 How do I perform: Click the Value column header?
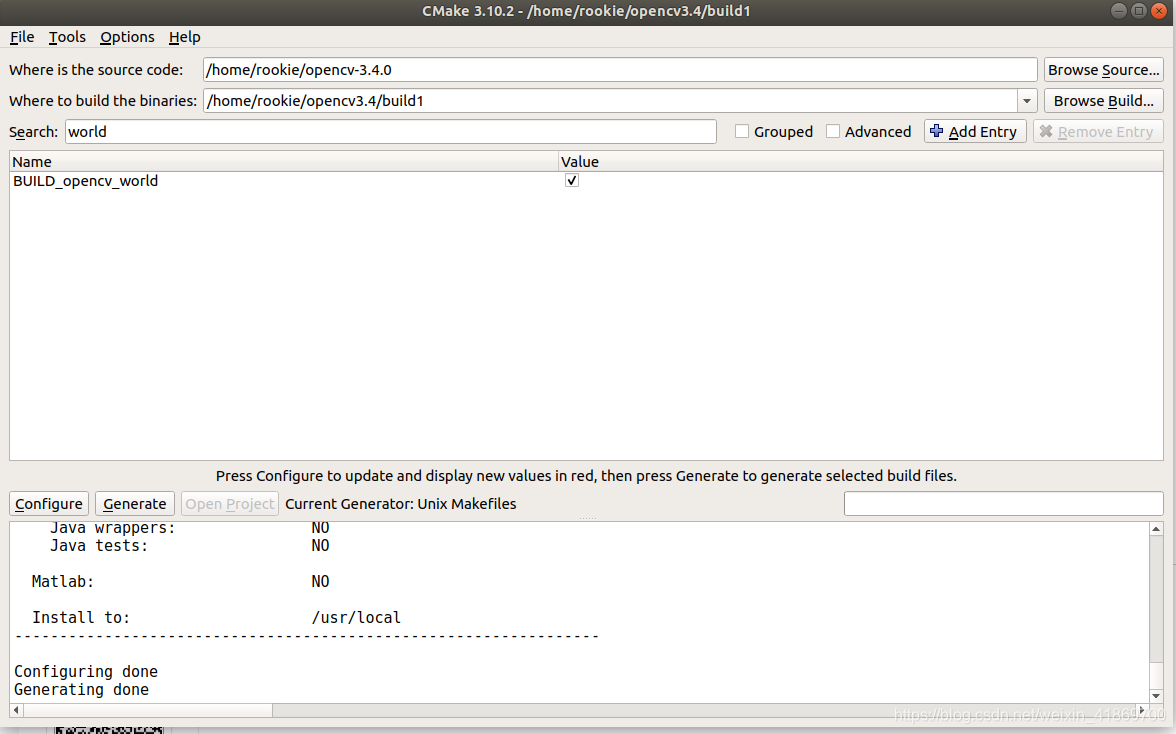(861, 161)
